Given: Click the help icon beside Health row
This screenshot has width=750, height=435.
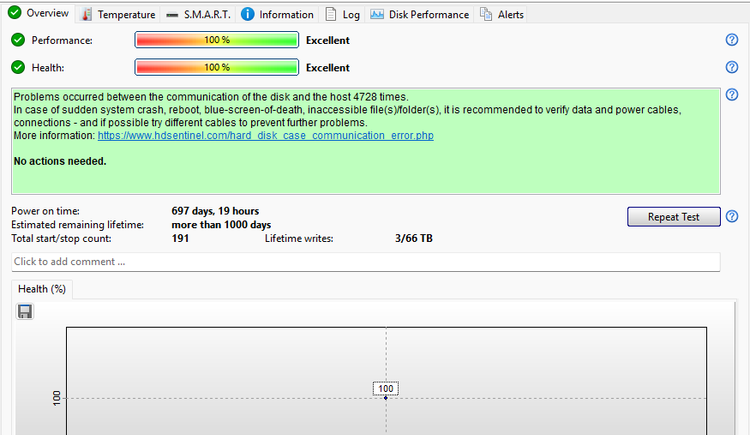Looking at the screenshot, I should pos(731,67).
